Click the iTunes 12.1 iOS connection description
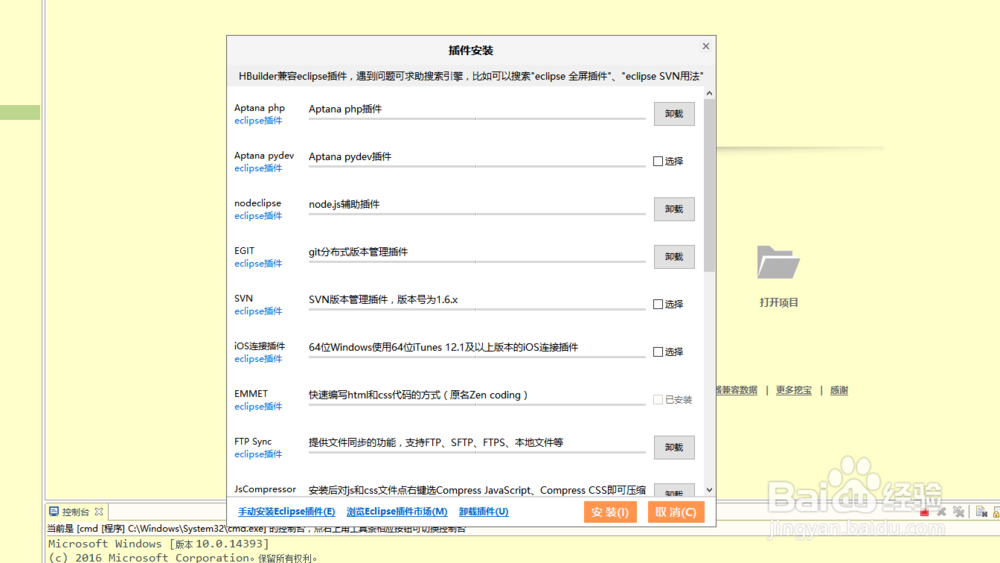 coord(443,347)
